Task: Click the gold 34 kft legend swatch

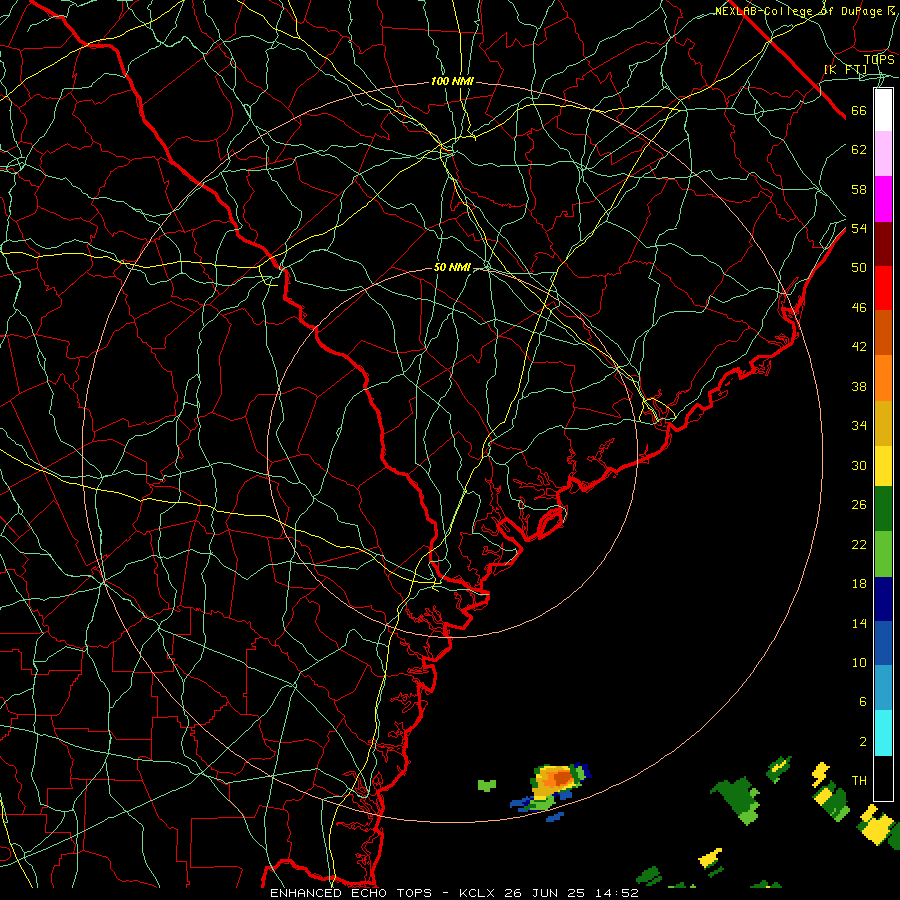Action: pos(883,423)
